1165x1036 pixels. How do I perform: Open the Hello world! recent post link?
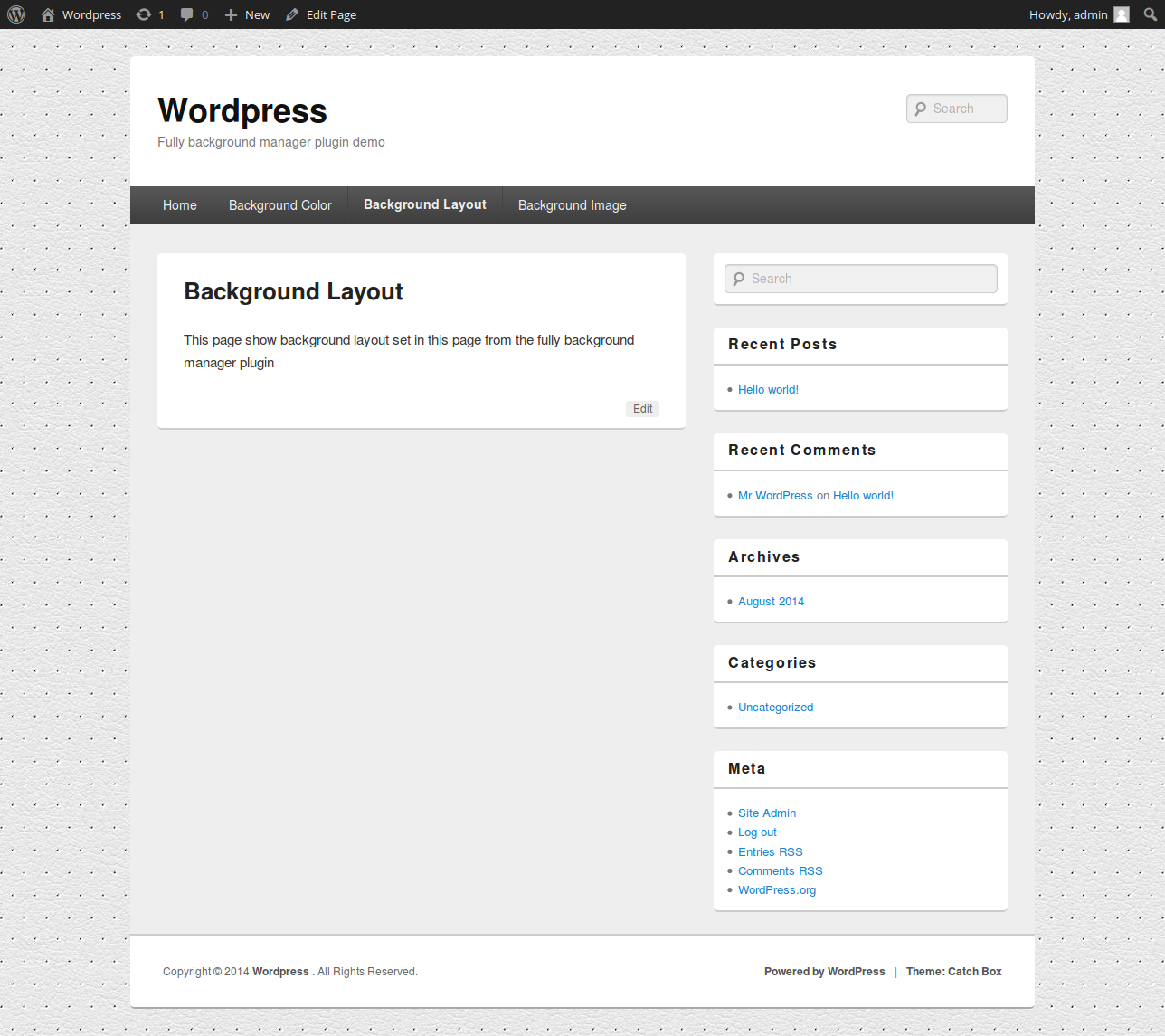pos(768,390)
